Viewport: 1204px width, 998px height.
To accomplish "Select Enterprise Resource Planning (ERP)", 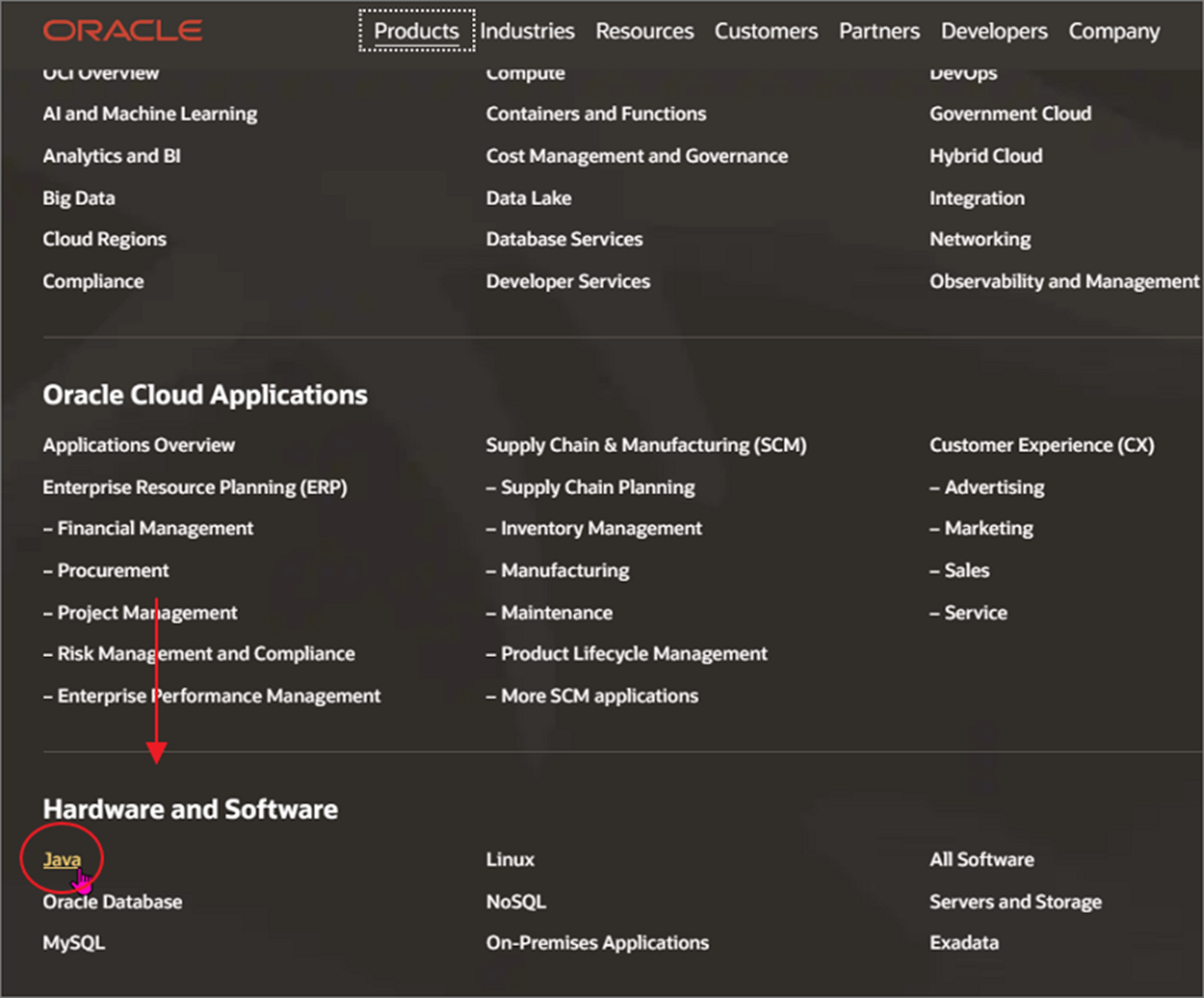I will 196,487.
